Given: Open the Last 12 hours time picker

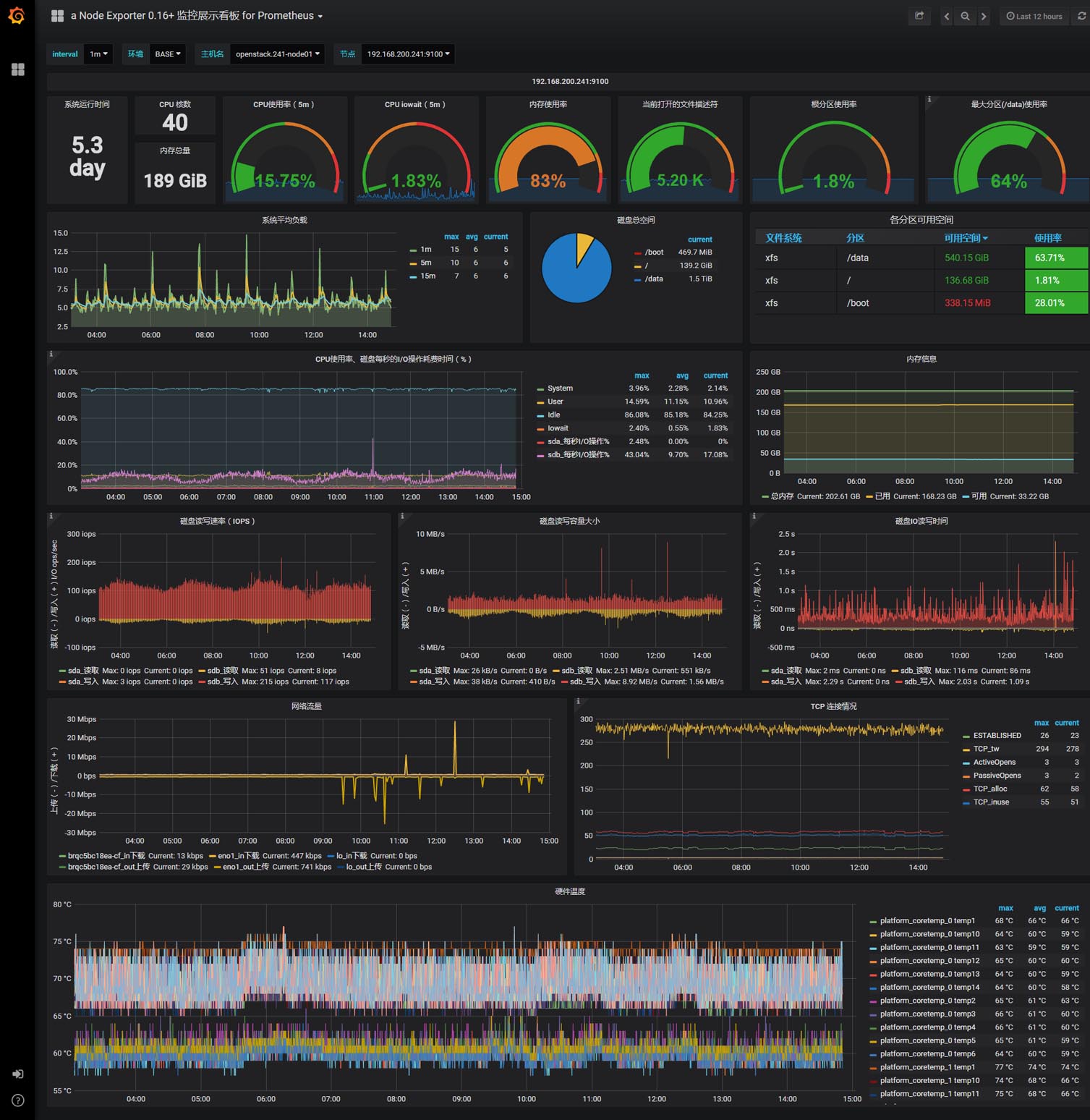Looking at the screenshot, I should point(1034,16).
